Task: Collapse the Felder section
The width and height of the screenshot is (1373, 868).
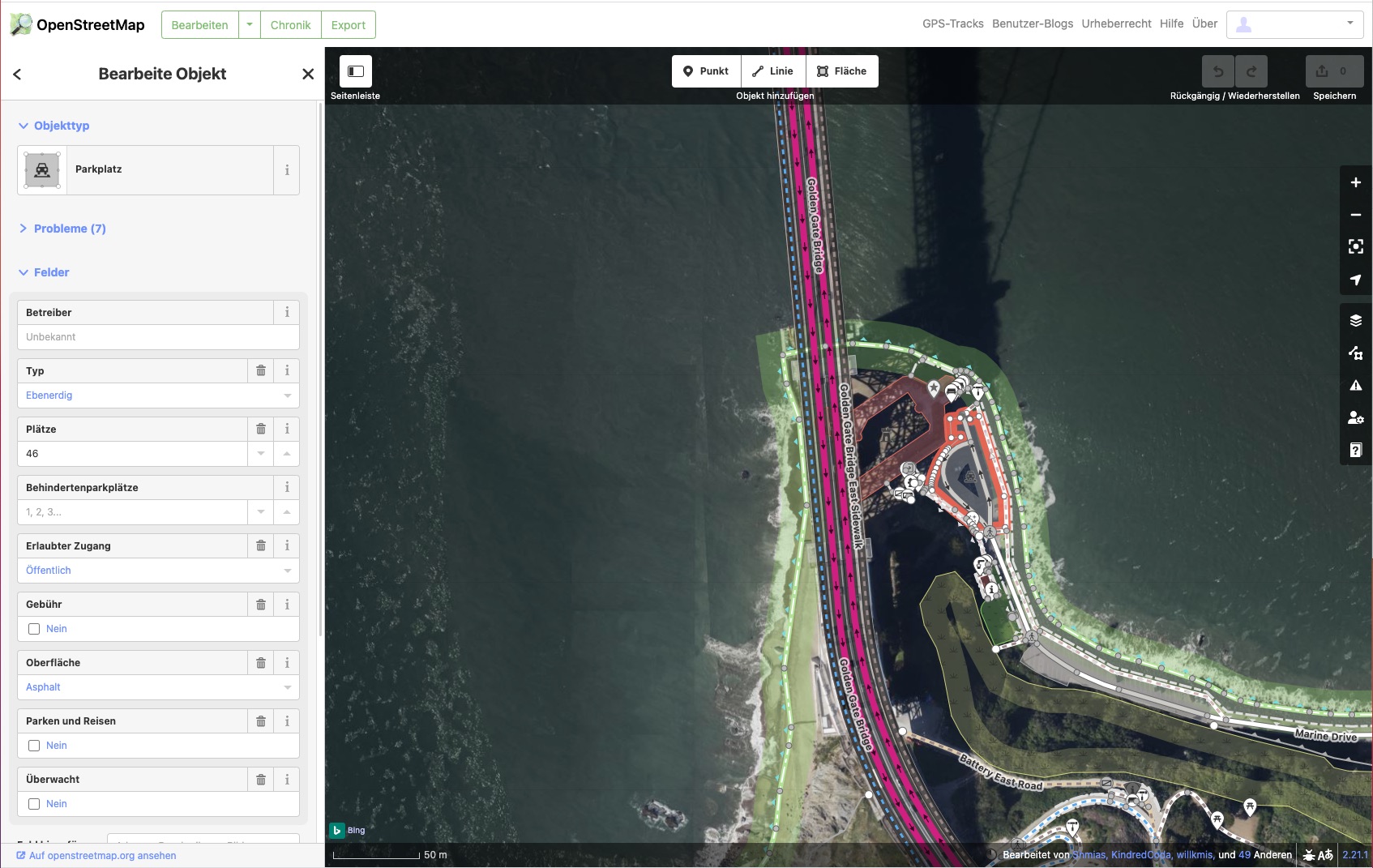Action: (x=44, y=272)
